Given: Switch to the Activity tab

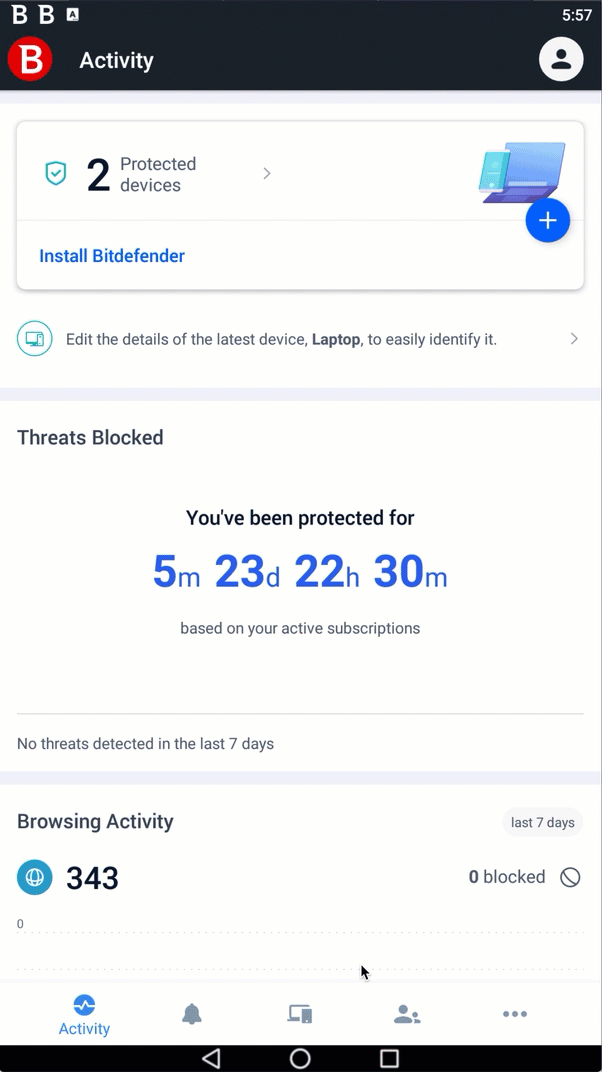Looking at the screenshot, I should pyautogui.click(x=84, y=1013).
